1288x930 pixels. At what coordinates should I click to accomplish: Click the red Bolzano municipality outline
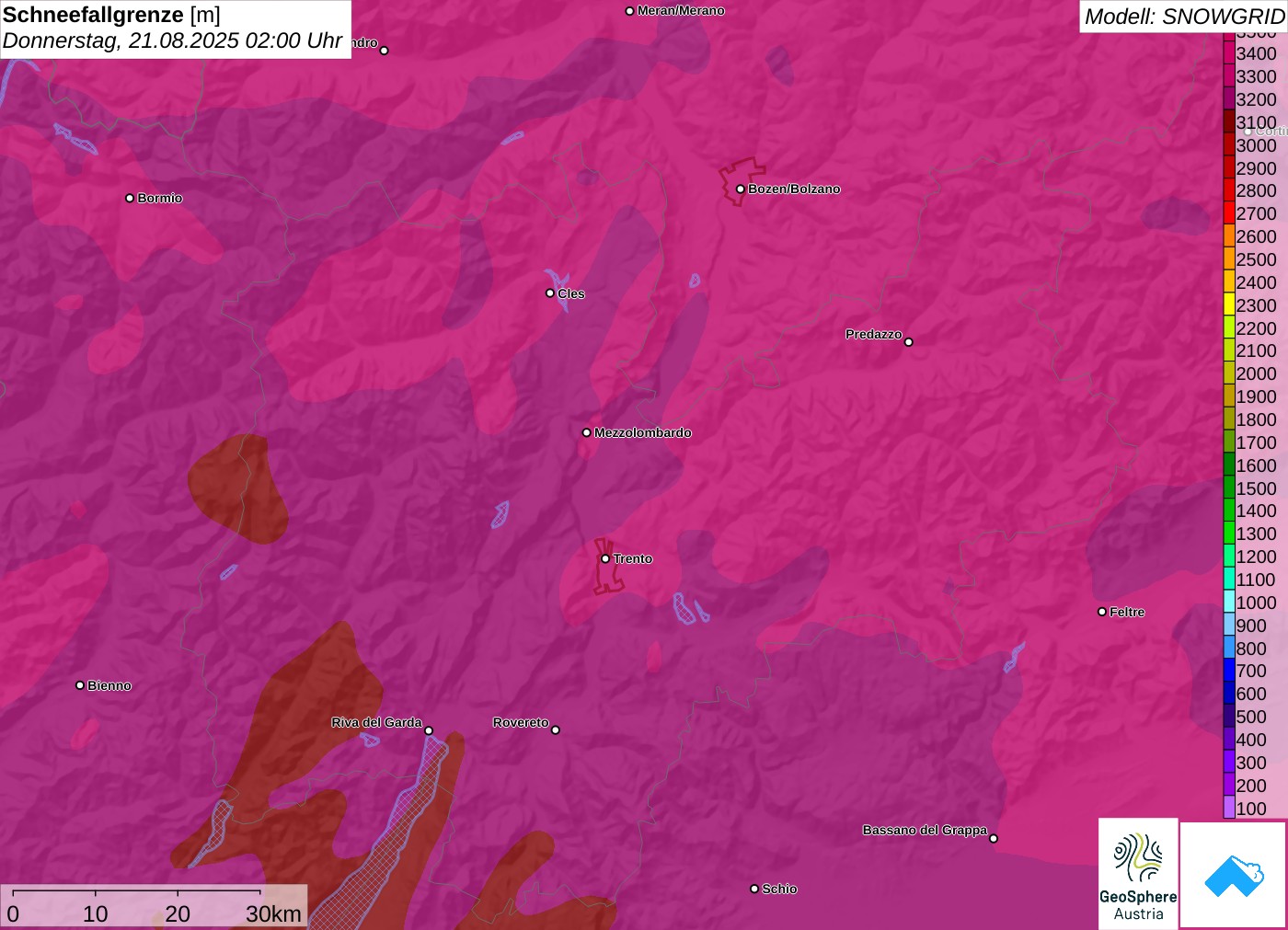point(742,180)
